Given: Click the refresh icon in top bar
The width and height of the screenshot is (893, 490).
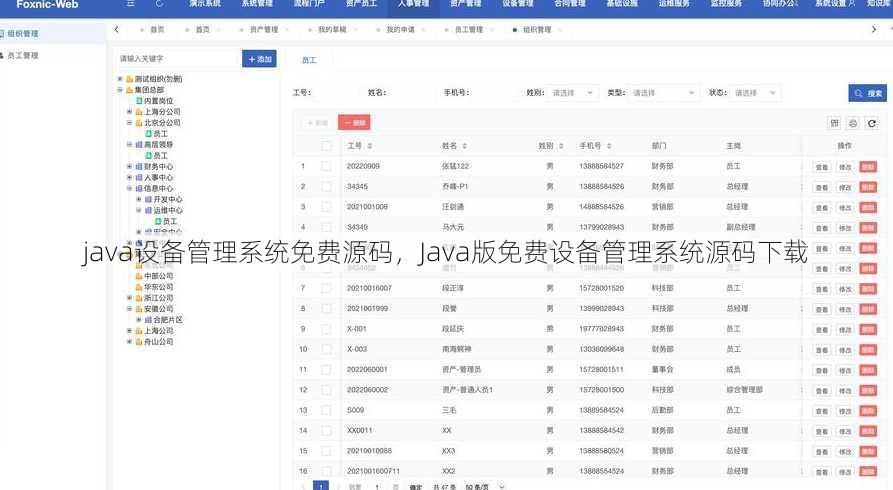Looking at the screenshot, I should pos(159,3).
